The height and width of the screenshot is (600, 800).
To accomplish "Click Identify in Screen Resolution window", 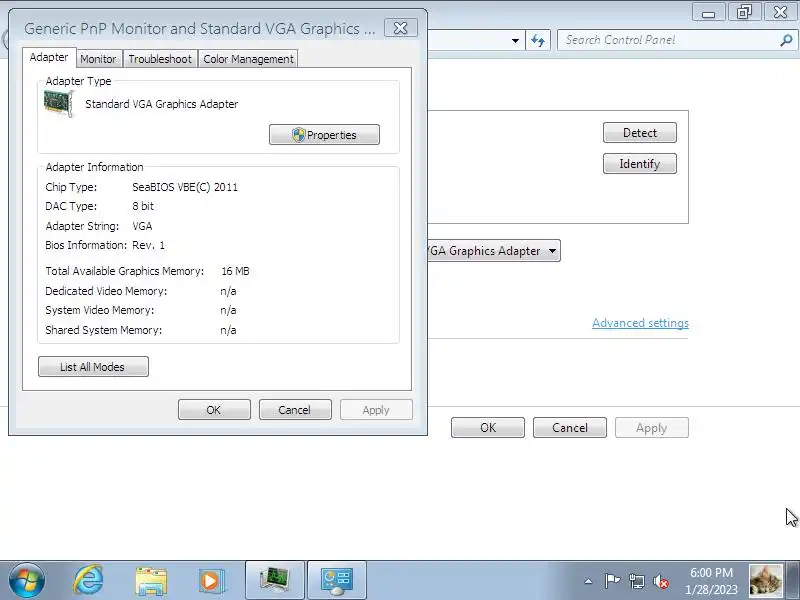I will point(640,164).
